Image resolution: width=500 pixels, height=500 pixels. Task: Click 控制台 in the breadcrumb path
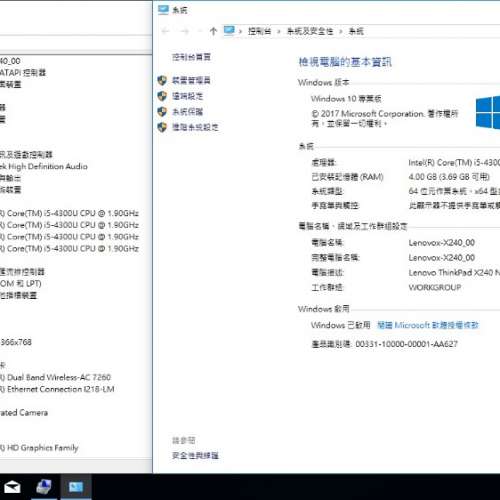tap(259, 31)
